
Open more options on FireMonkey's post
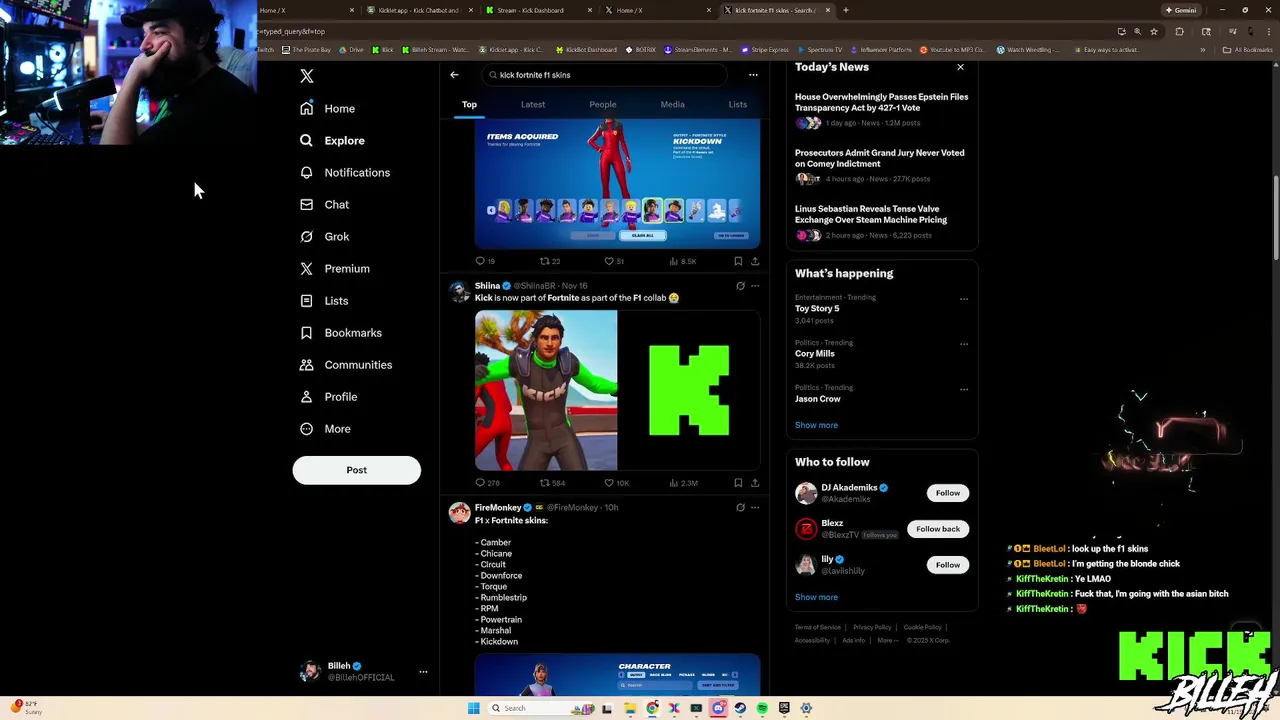point(755,507)
